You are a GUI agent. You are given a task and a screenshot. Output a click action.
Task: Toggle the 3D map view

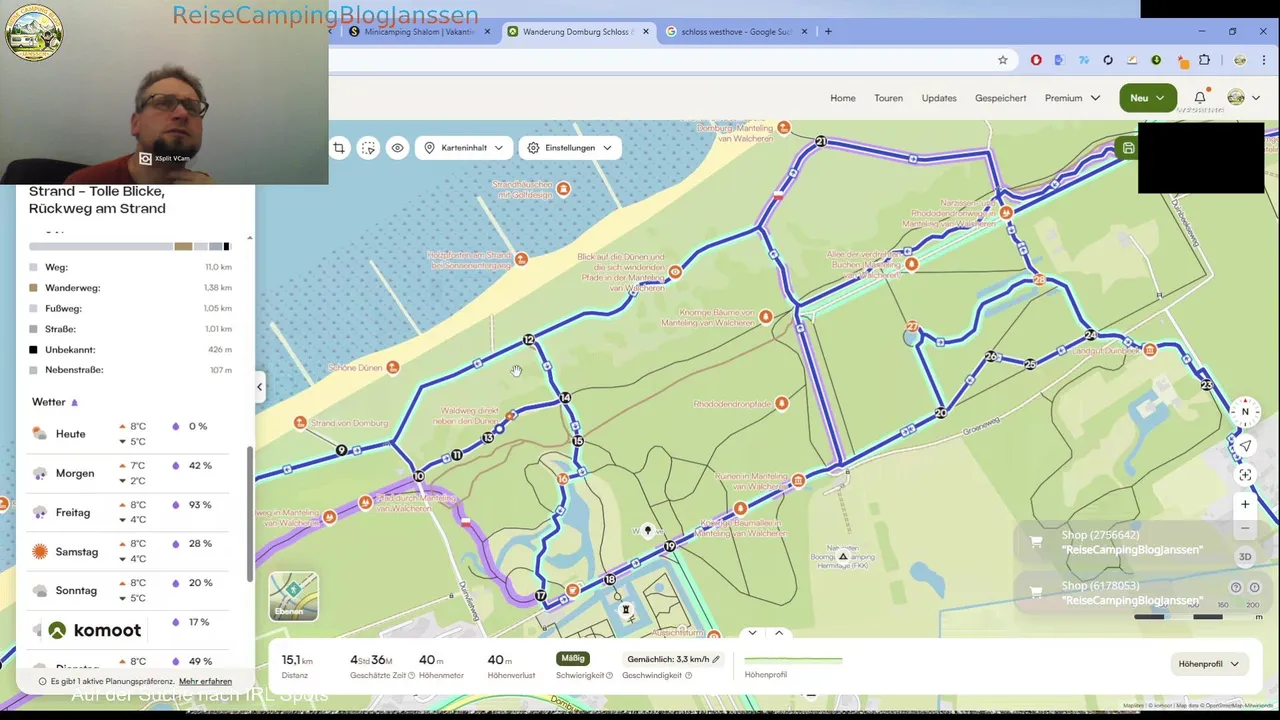pos(1245,557)
